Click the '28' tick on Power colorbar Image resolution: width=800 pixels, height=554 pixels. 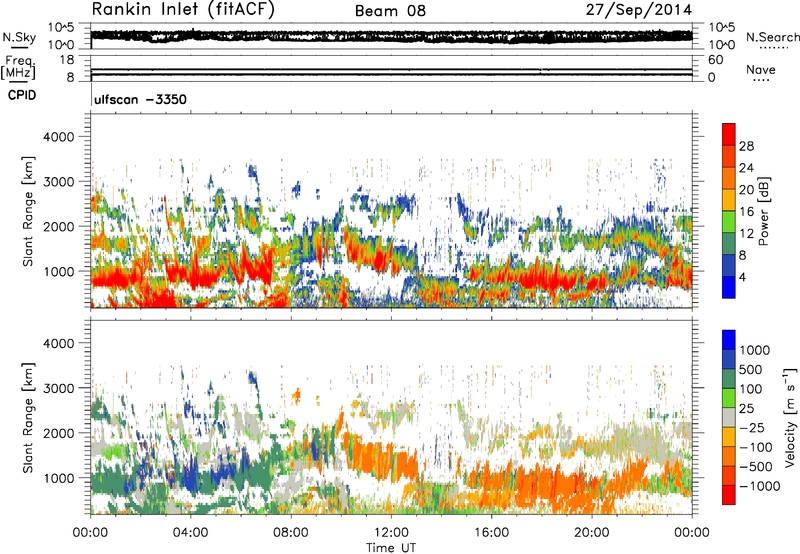point(746,146)
